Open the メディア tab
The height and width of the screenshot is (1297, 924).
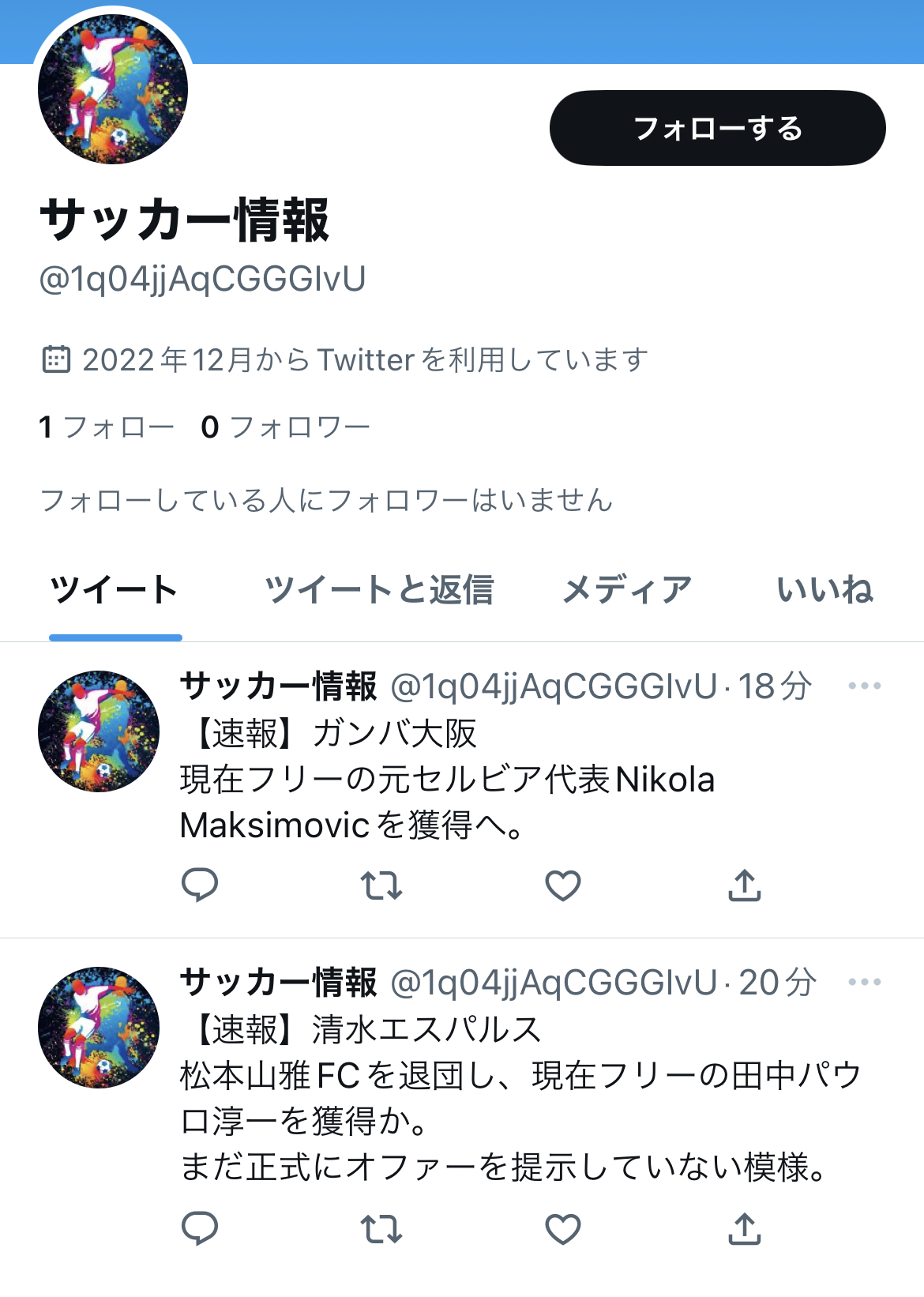[x=627, y=590]
